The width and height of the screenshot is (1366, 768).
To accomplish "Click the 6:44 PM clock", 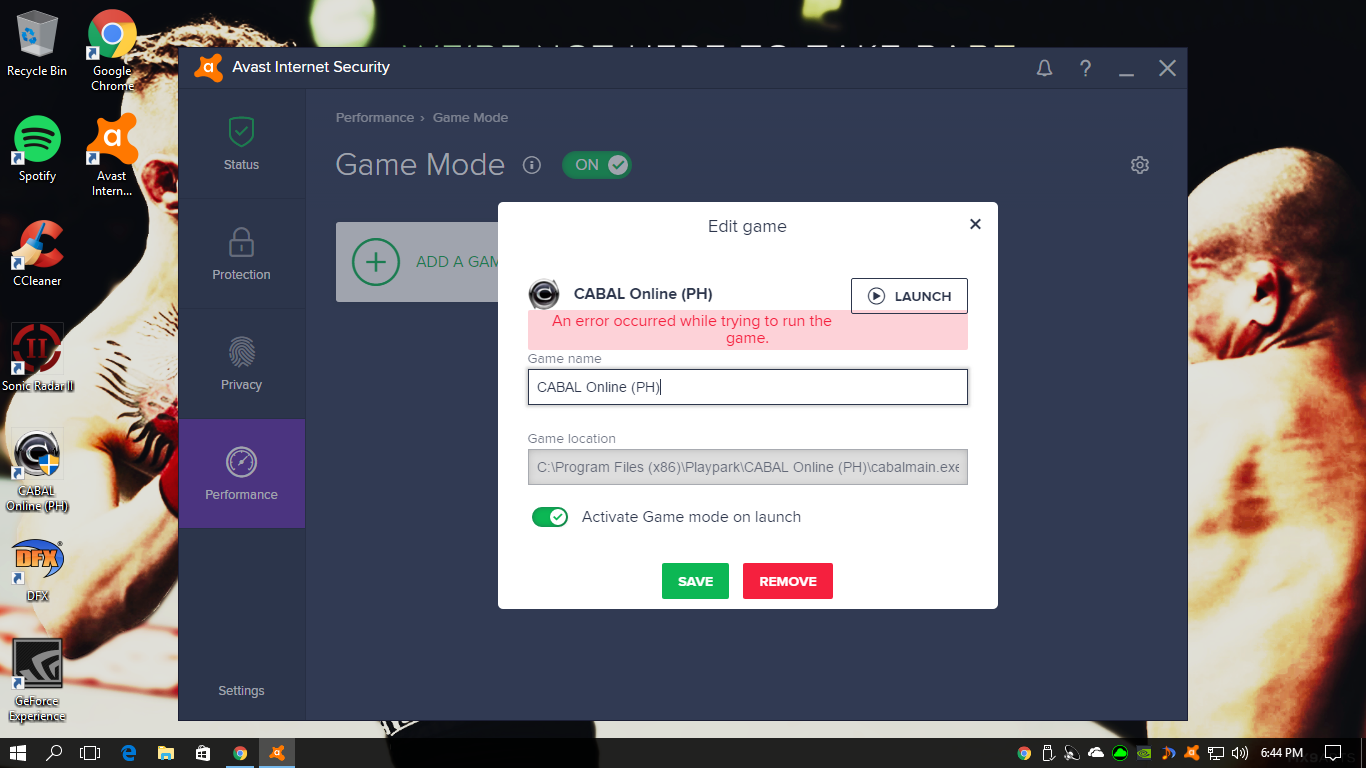I will (x=1282, y=753).
